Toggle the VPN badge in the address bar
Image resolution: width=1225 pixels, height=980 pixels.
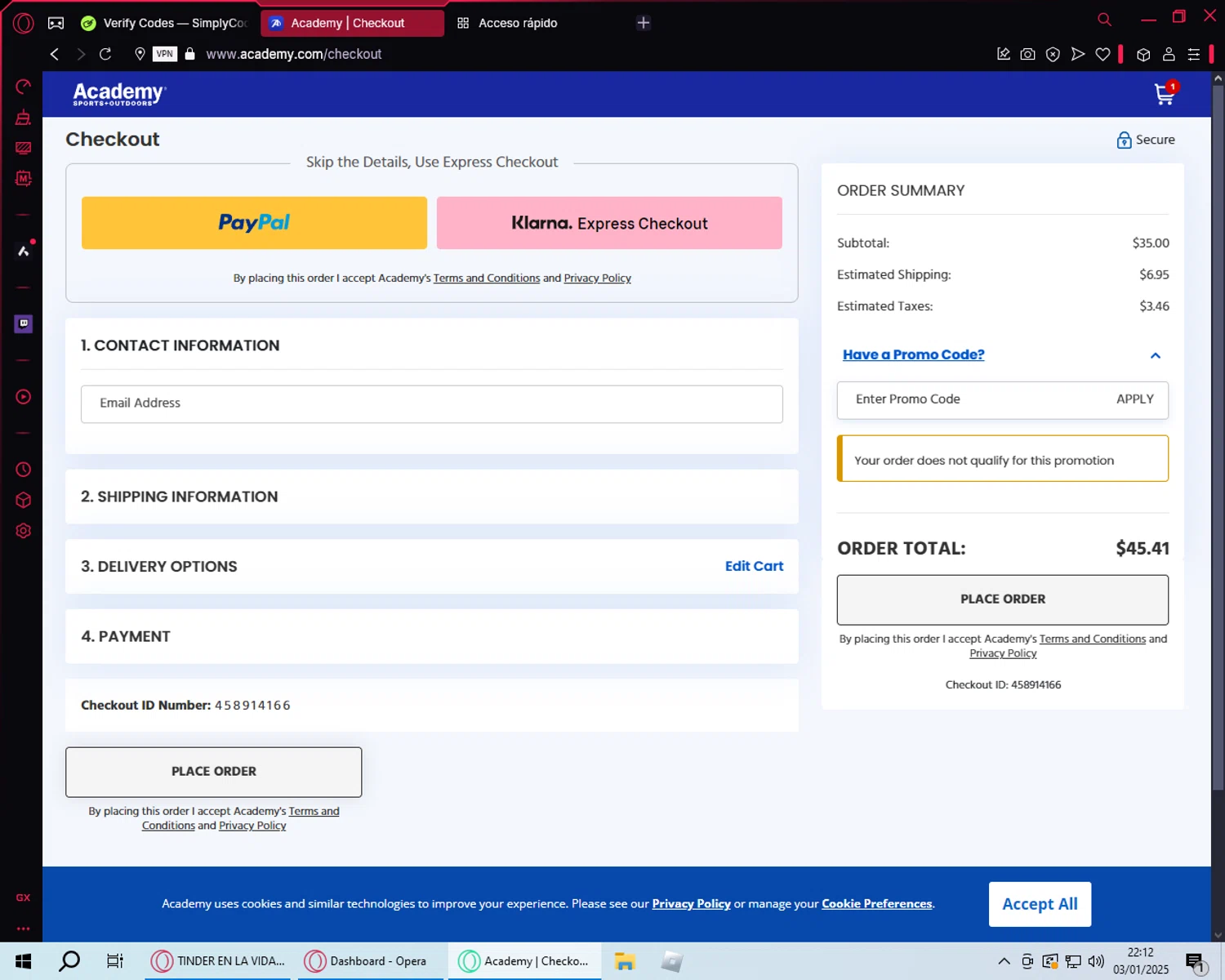click(164, 54)
